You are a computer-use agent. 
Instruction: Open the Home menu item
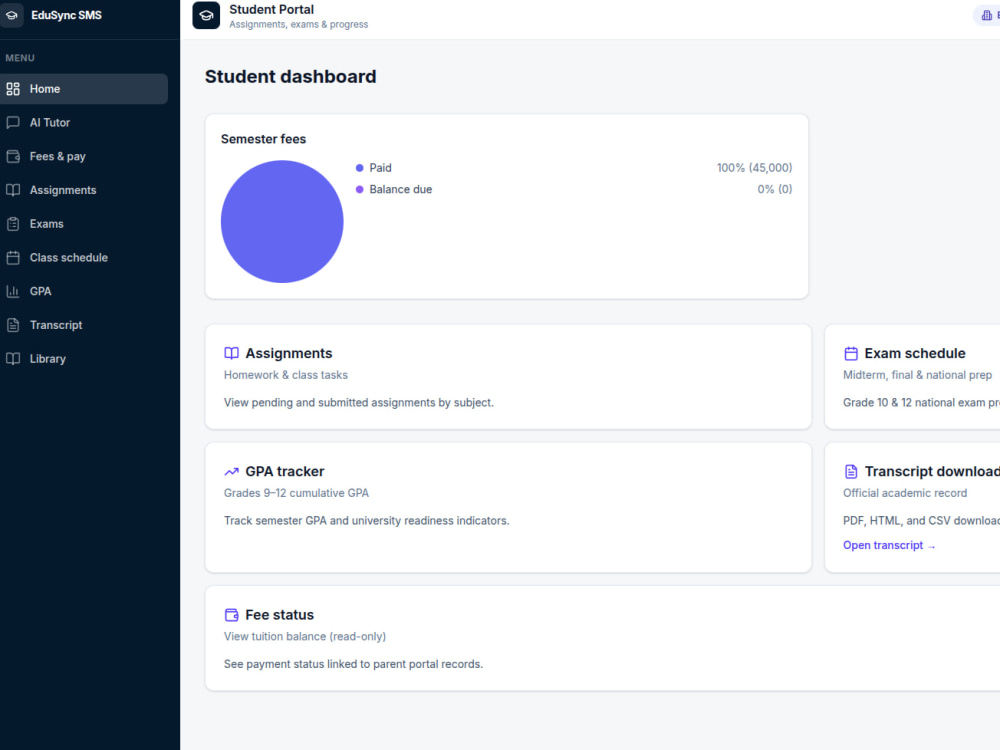[x=84, y=89]
